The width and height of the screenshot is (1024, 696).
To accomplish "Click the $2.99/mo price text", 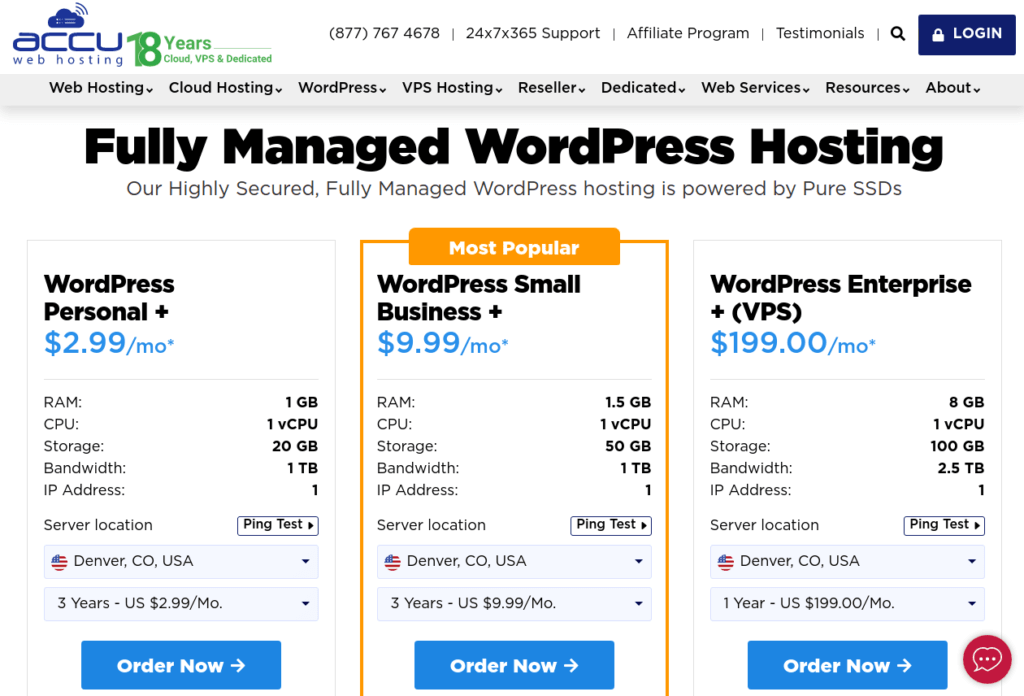I will [109, 343].
